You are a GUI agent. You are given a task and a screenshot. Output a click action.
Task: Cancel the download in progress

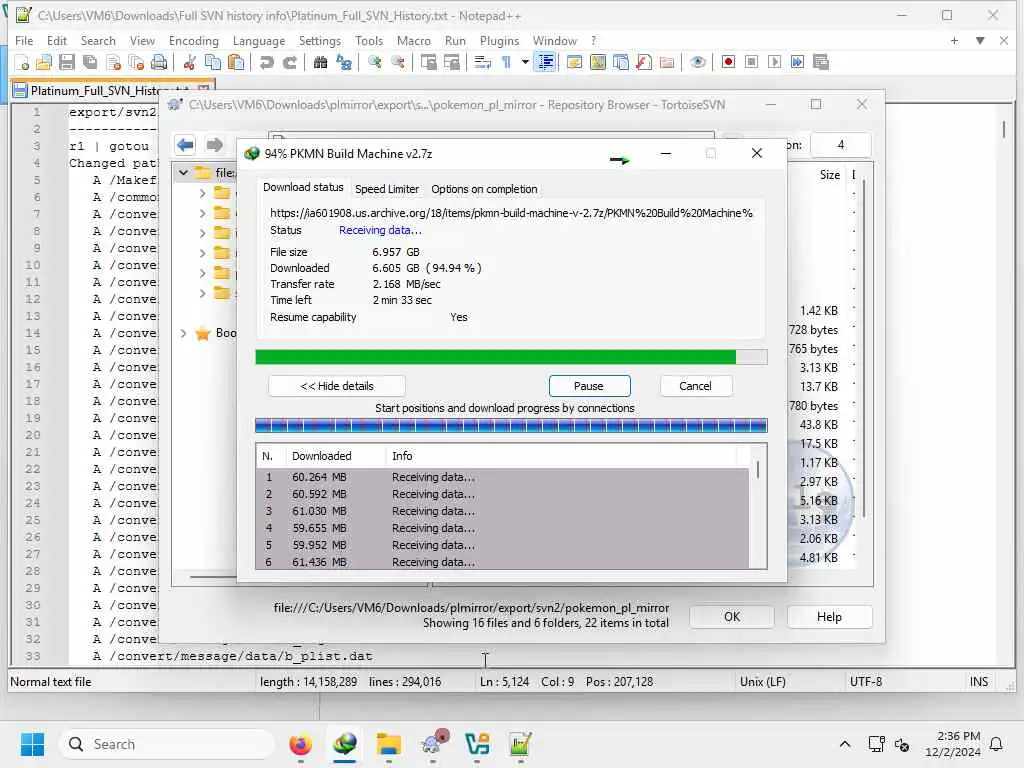[x=696, y=386]
